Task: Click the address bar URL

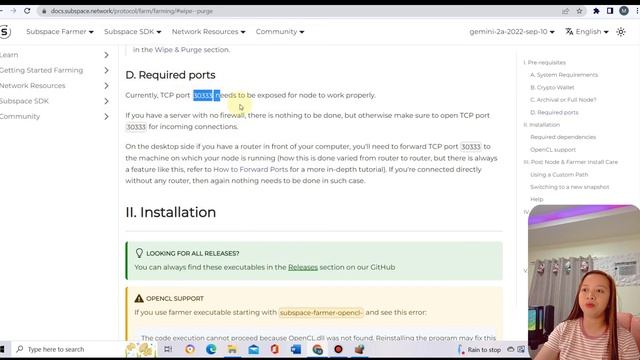Action: click(131, 11)
